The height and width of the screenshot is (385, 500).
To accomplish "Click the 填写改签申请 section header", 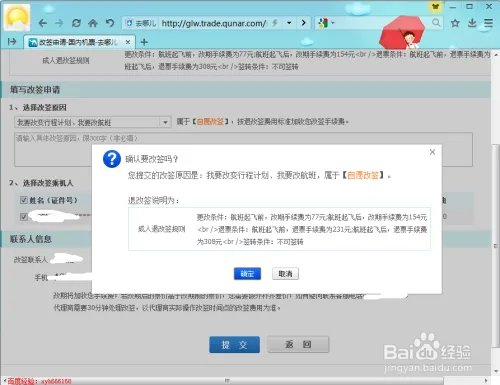I will tap(35, 90).
